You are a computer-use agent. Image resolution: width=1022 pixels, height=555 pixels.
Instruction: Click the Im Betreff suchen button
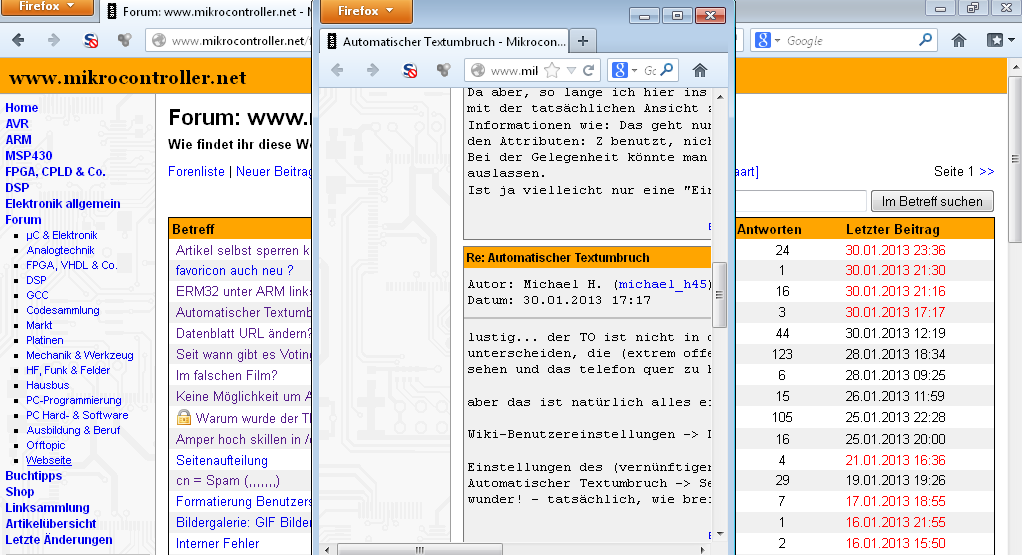coord(932,201)
